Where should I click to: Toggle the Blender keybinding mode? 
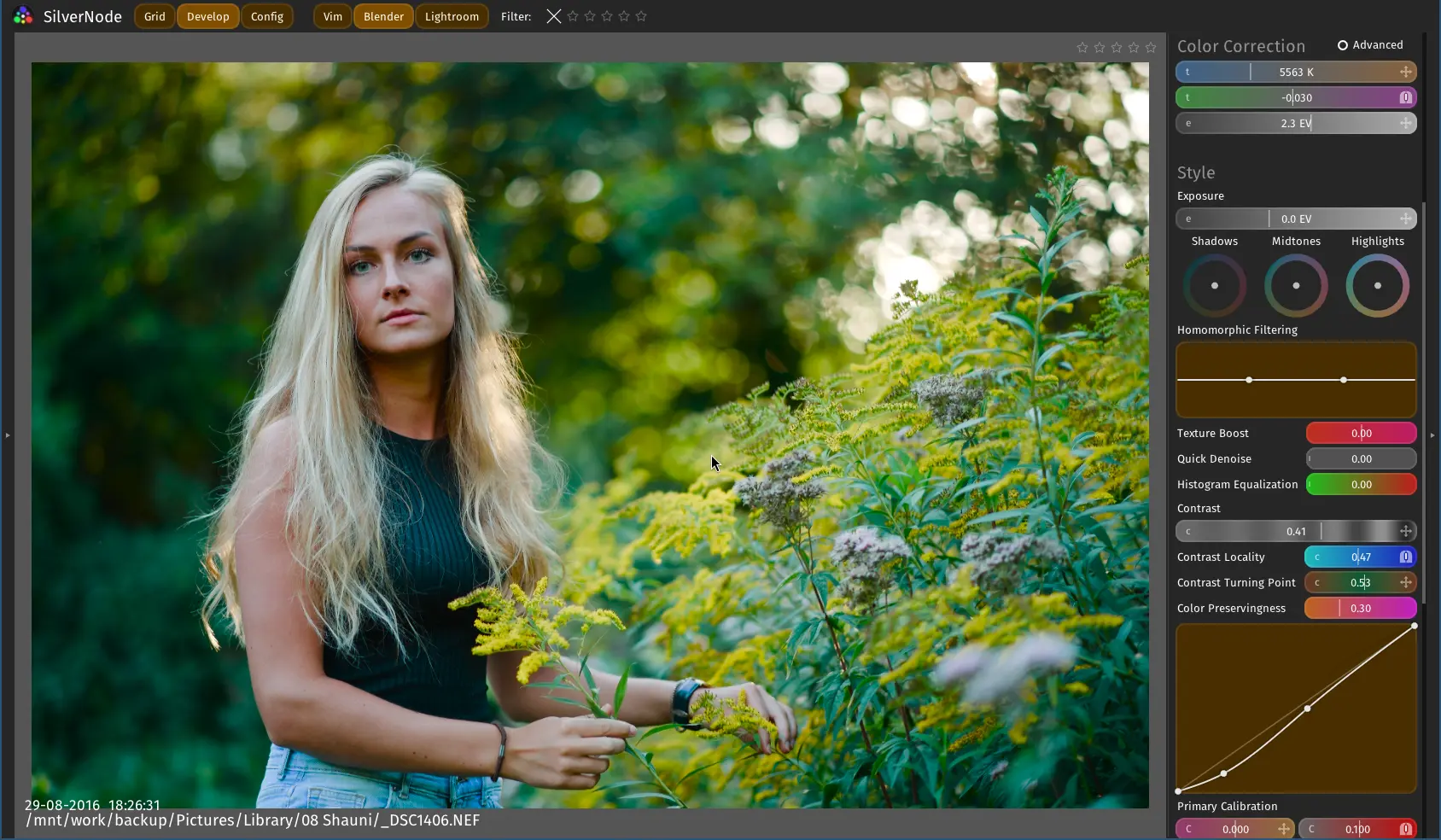[x=383, y=16]
